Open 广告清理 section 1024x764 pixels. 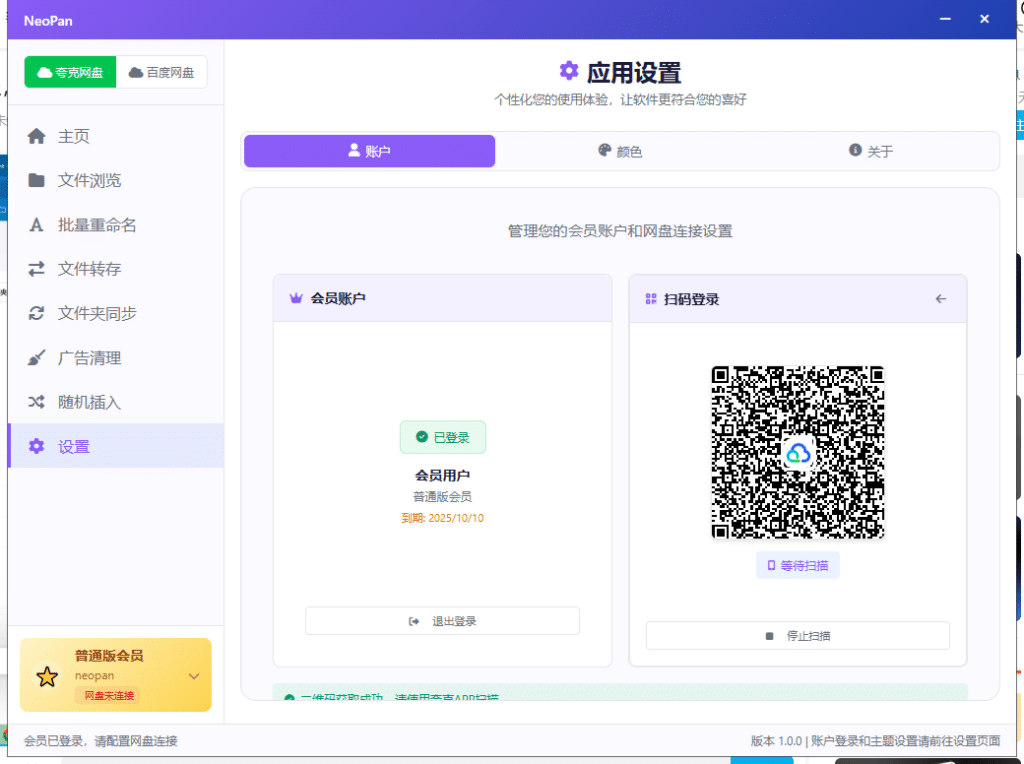click(116, 358)
